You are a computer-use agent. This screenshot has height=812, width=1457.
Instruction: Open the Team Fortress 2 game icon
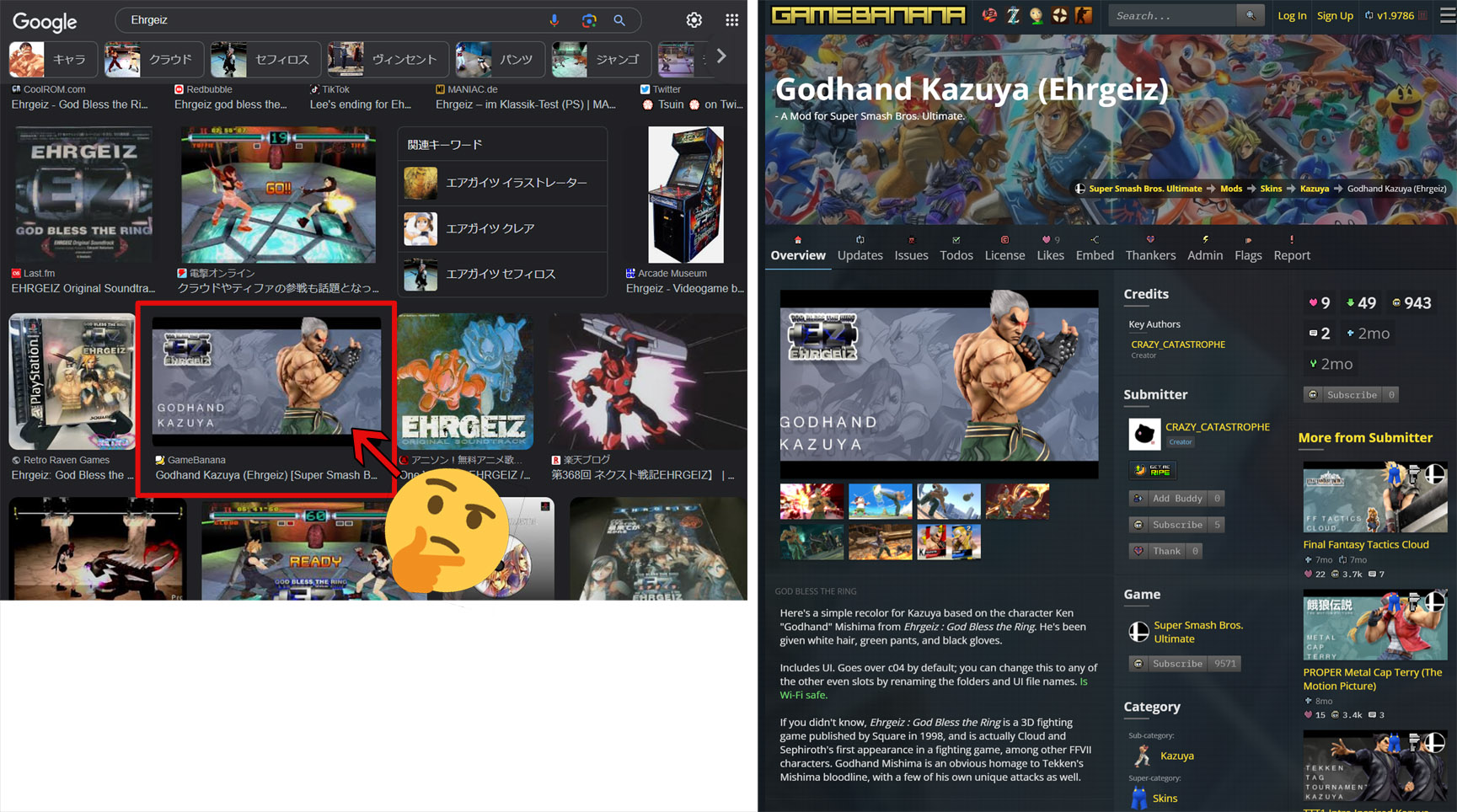click(x=1060, y=15)
